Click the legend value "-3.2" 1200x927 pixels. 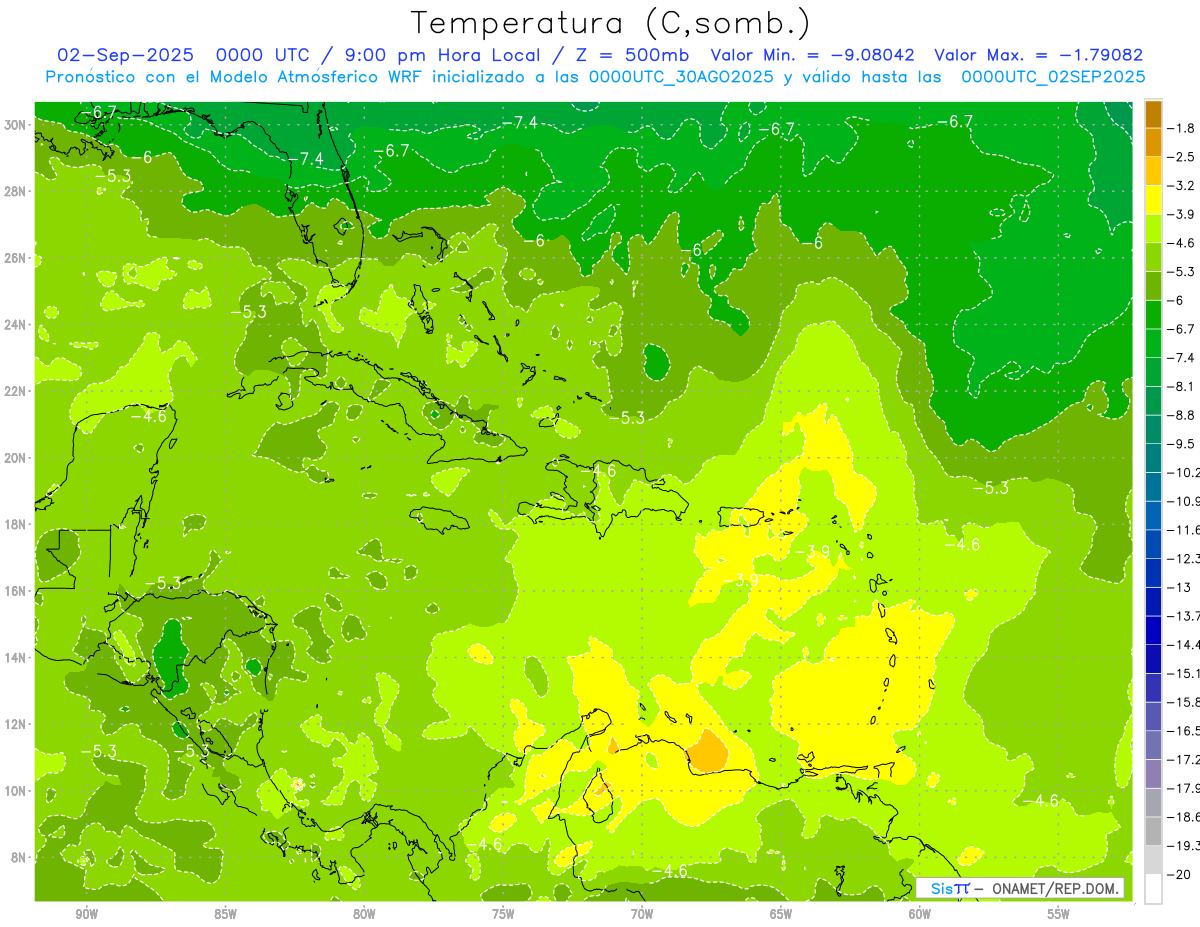click(1183, 186)
